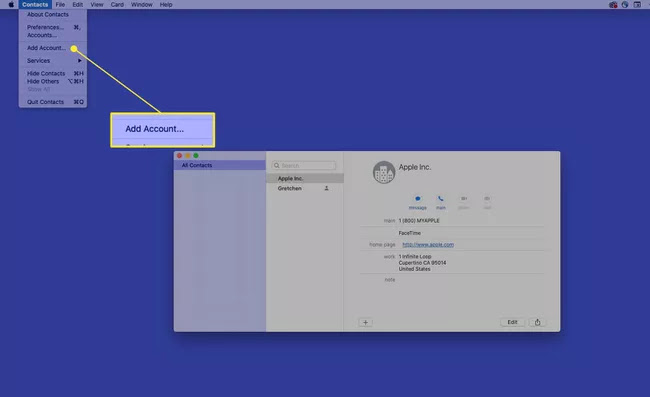
Task: Click the 1 (800) MYAPPLE phone number
Action: [x=419, y=221]
